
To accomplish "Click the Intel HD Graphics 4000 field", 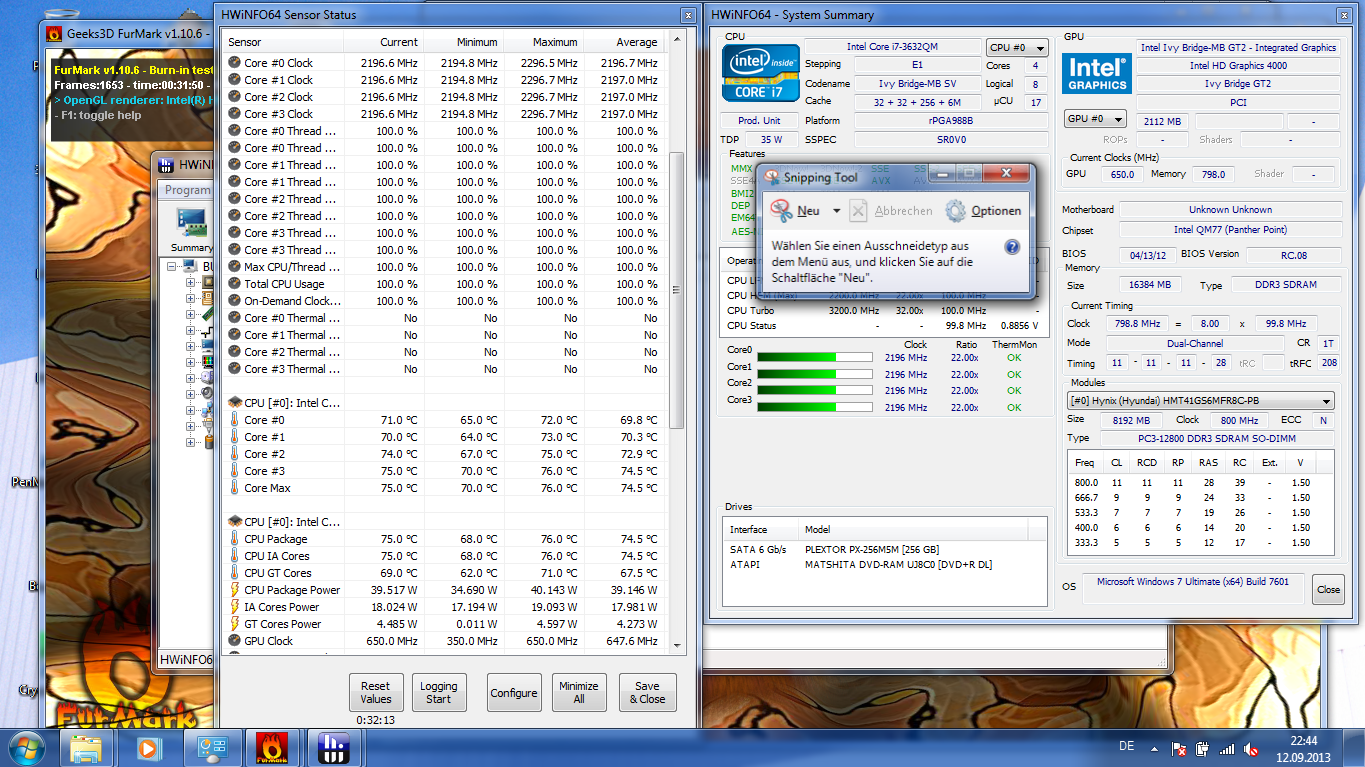I will coord(1238,66).
